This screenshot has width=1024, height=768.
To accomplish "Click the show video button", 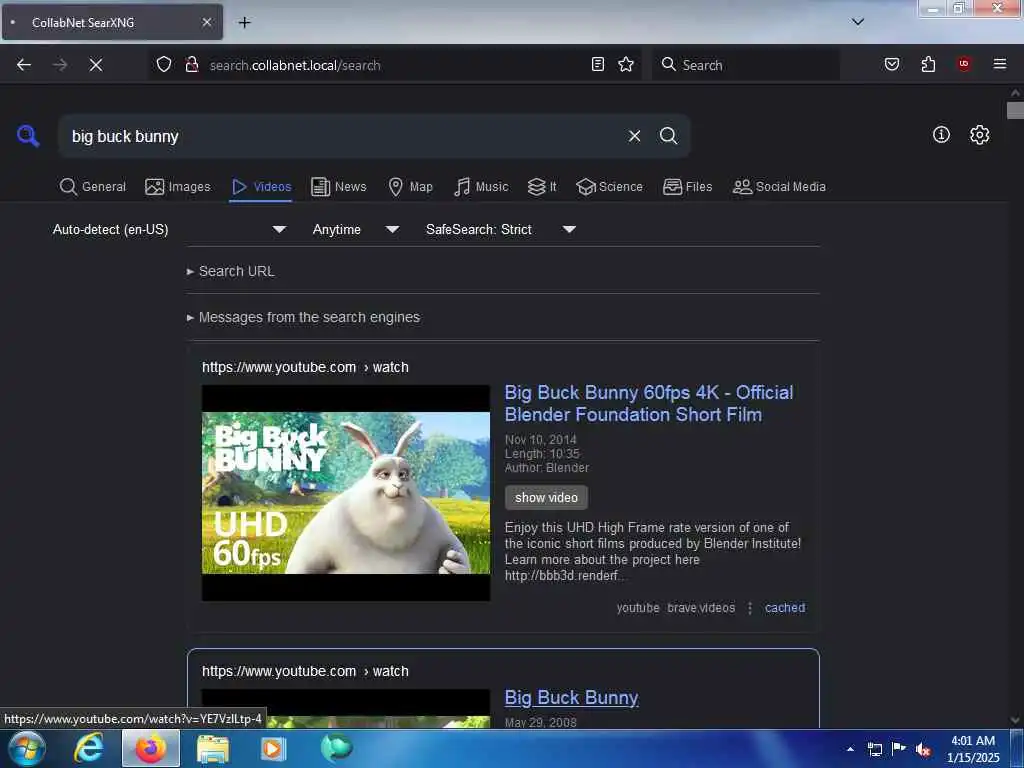I will [546, 498].
